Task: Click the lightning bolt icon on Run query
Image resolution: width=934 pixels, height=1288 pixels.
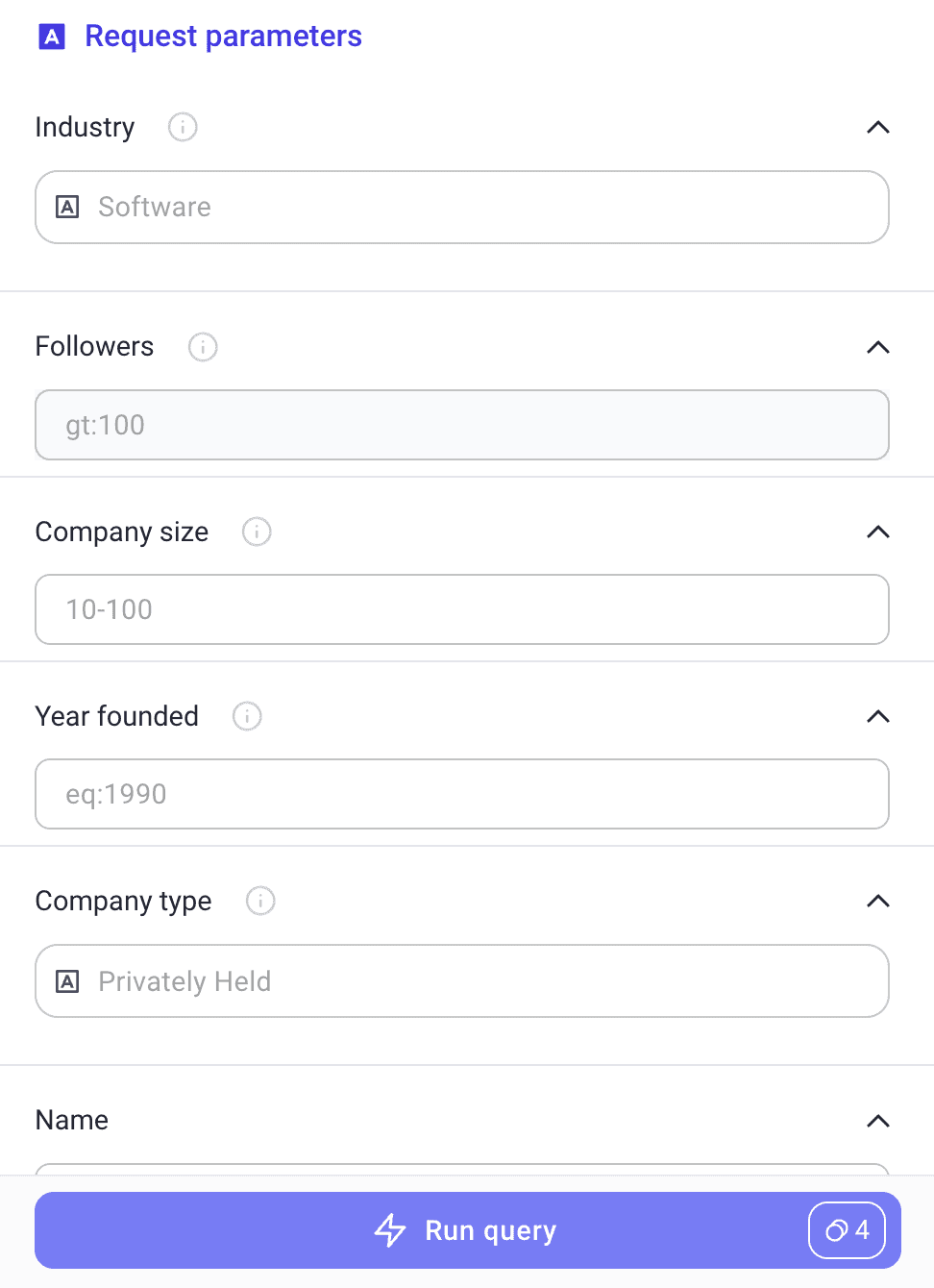Action: tap(391, 1230)
